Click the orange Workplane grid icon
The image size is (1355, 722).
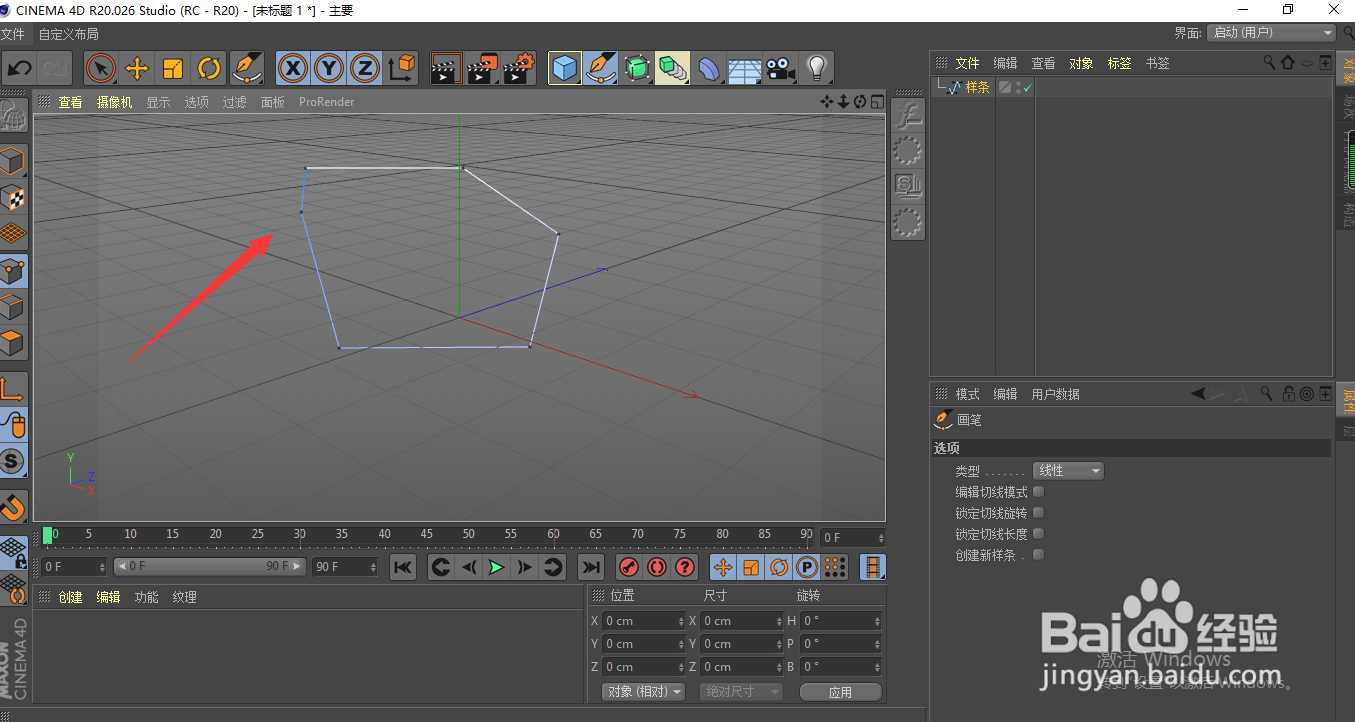[x=13, y=235]
